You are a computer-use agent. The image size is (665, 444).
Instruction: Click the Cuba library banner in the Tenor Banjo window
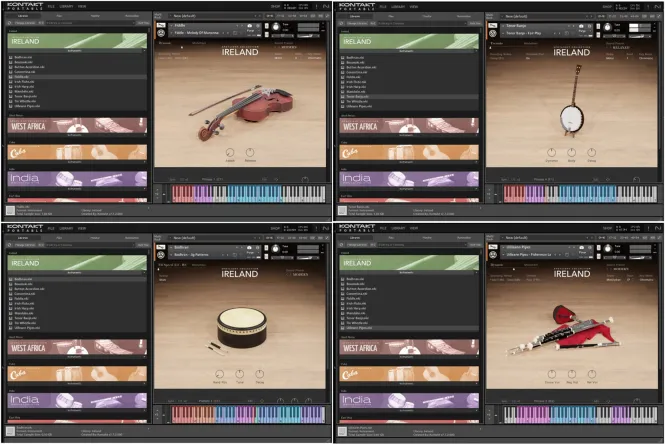pyautogui.click(x=409, y=152)
